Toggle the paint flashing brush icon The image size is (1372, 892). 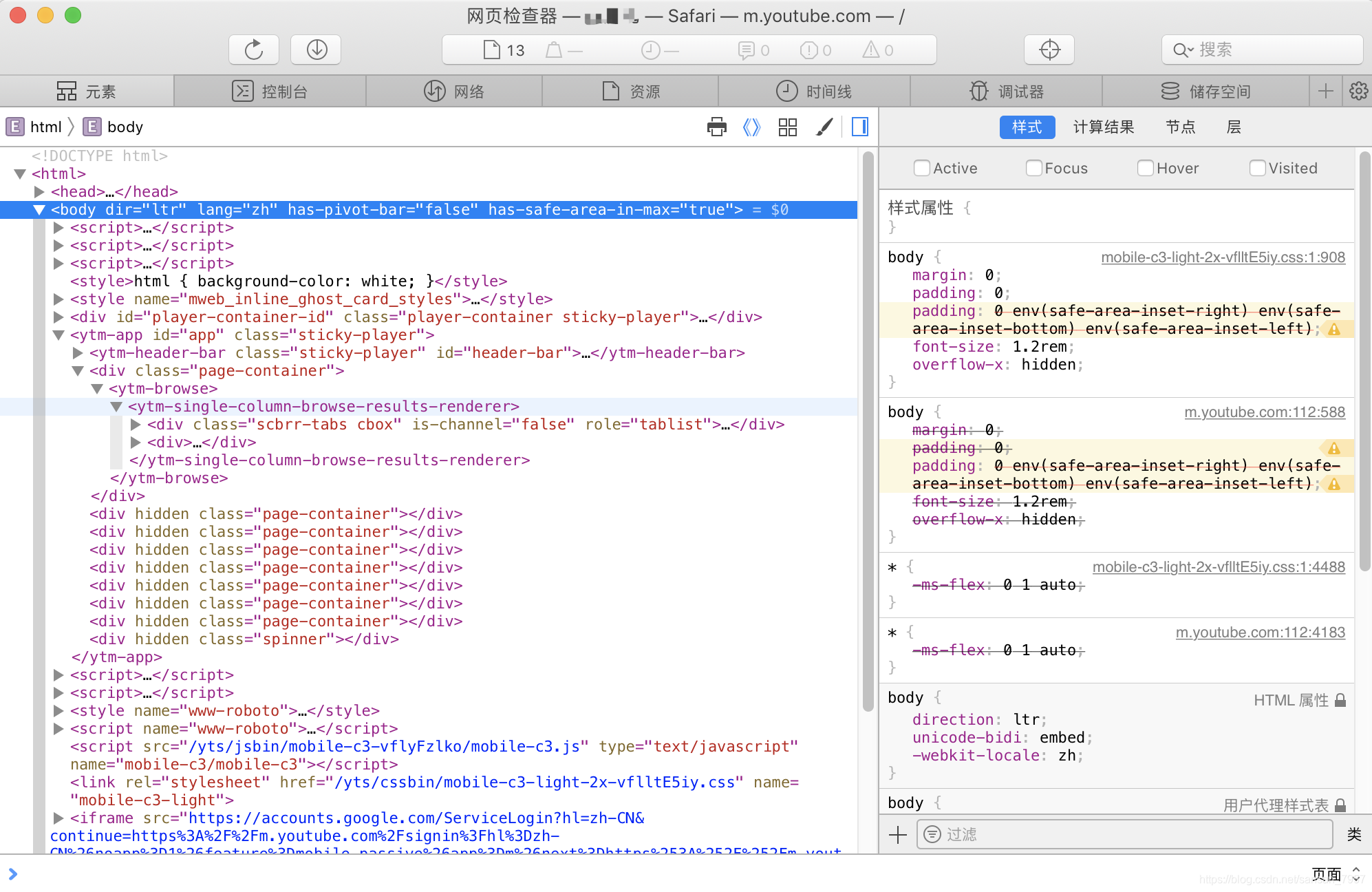(x=824, y=127)
